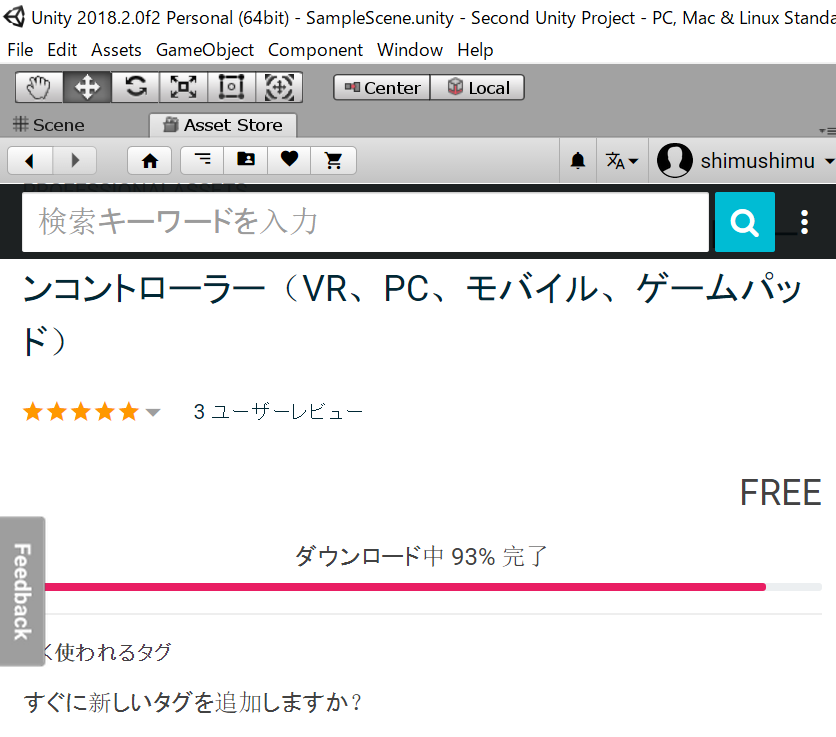The image size is (836, 737).
Task: Open the shopping cart
Action: tap(334, 160)
